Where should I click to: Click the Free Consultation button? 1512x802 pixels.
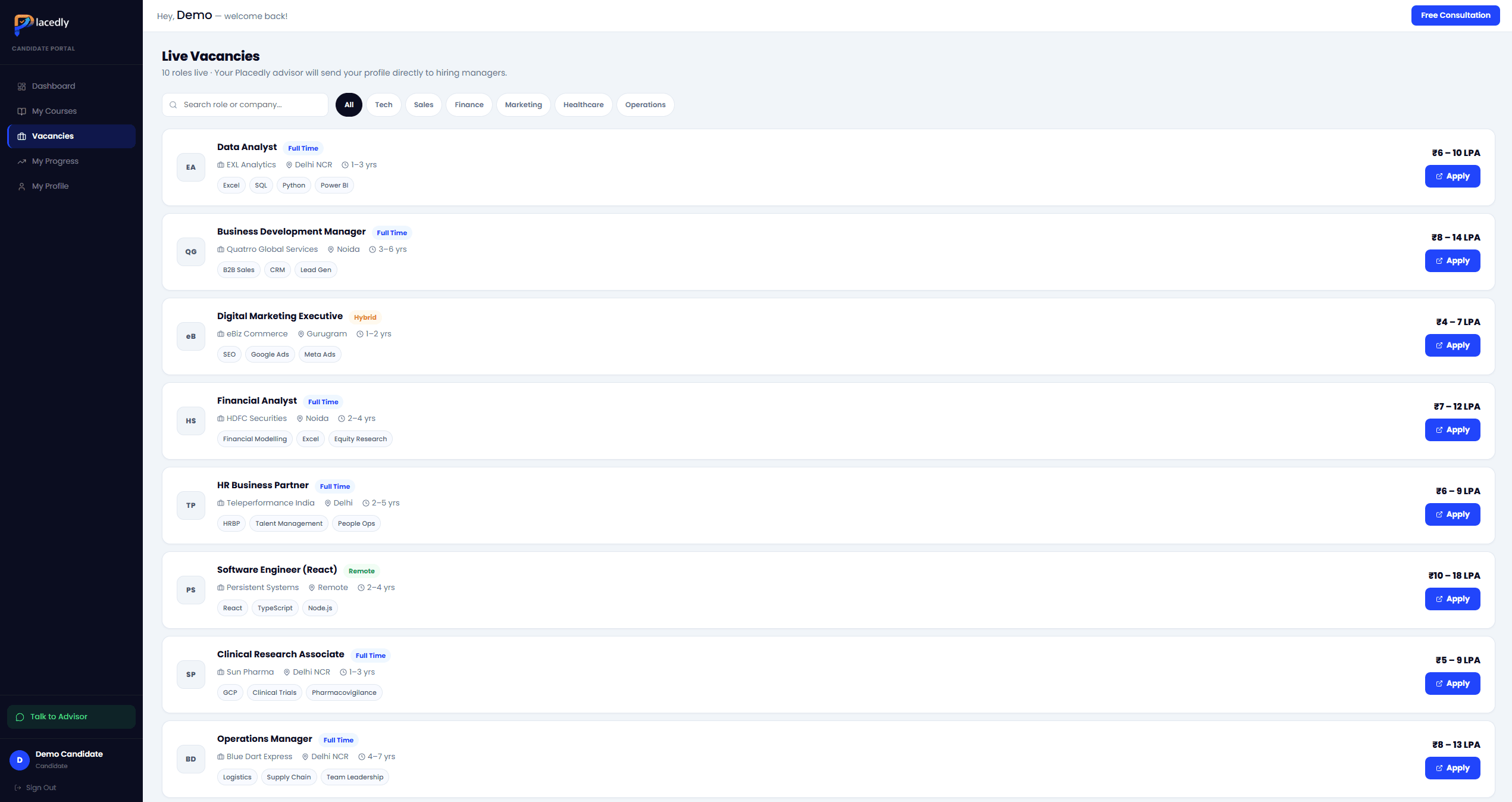tap(1455, 15)
